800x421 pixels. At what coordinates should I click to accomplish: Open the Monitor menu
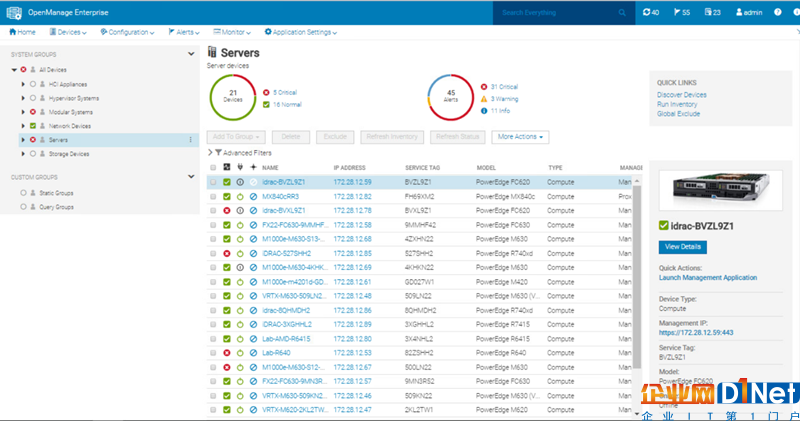232,32
